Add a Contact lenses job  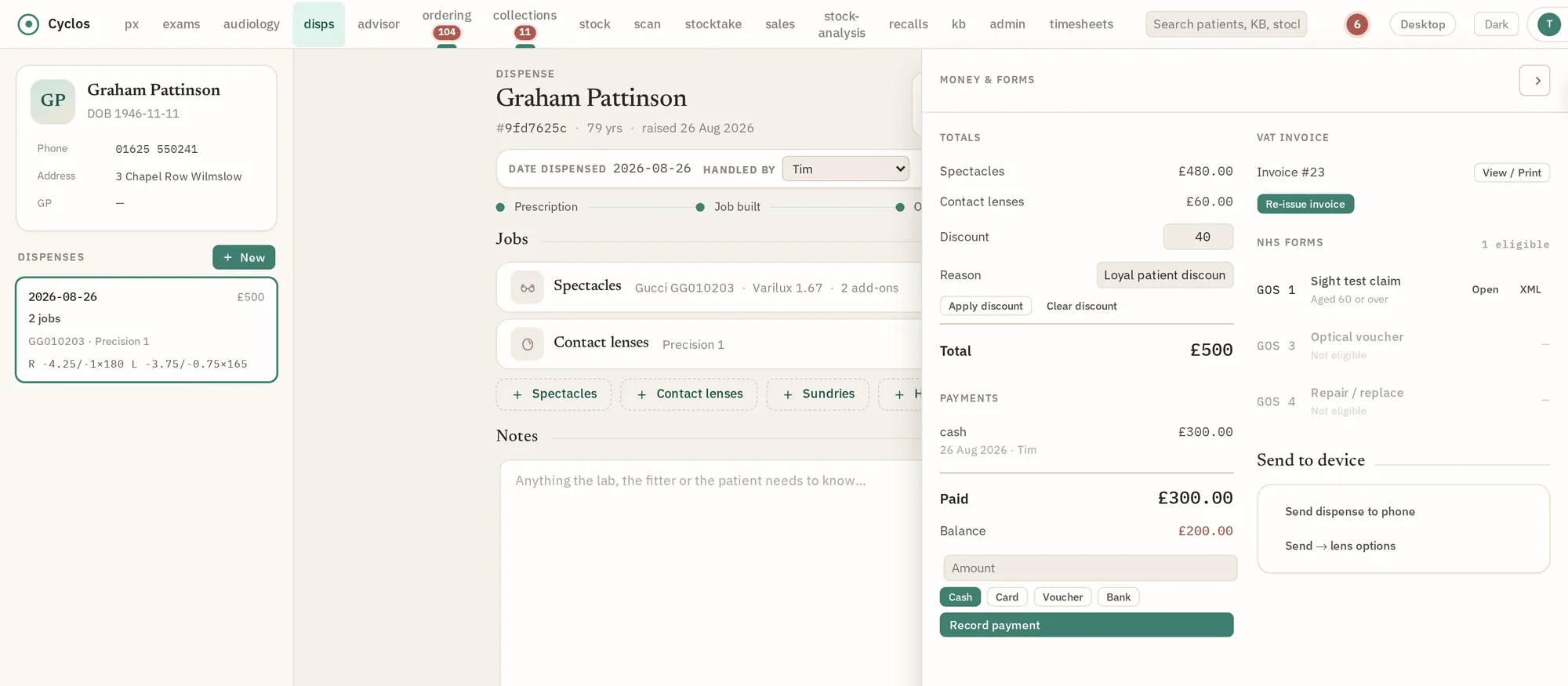(689, 394)
